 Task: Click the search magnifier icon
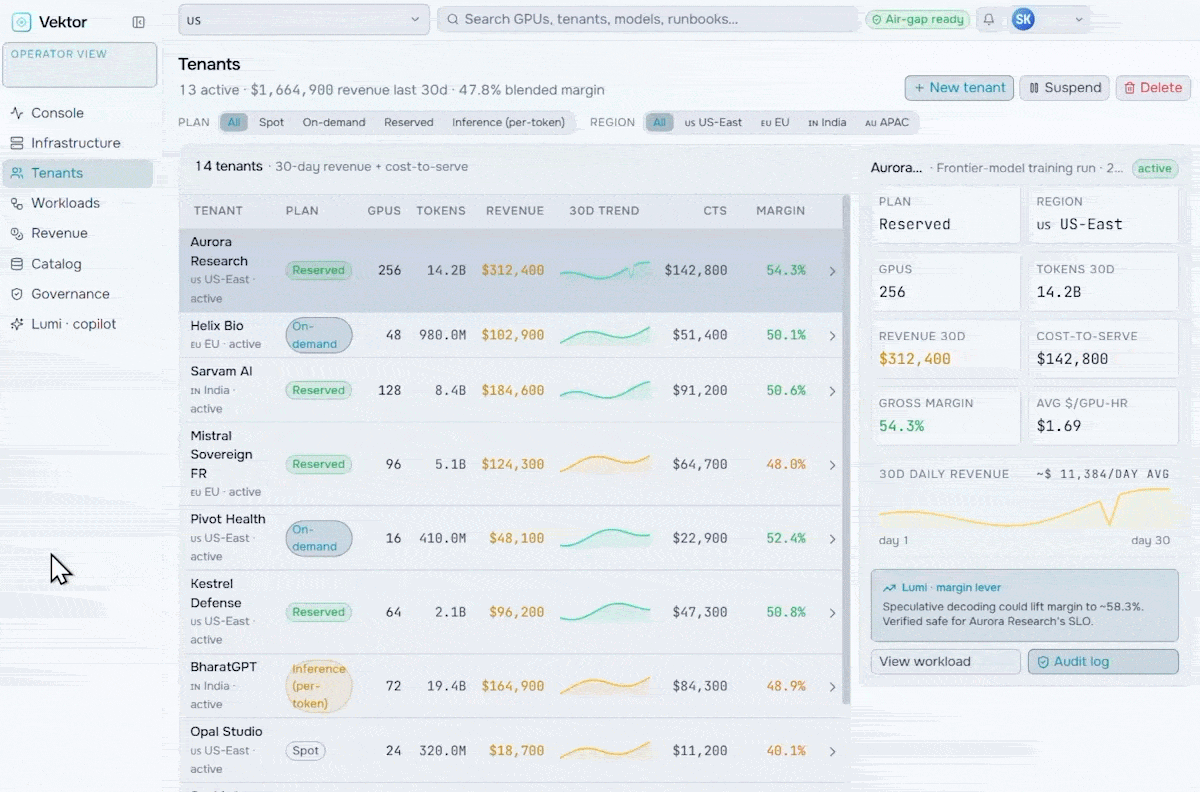click(x=453, y=19)
